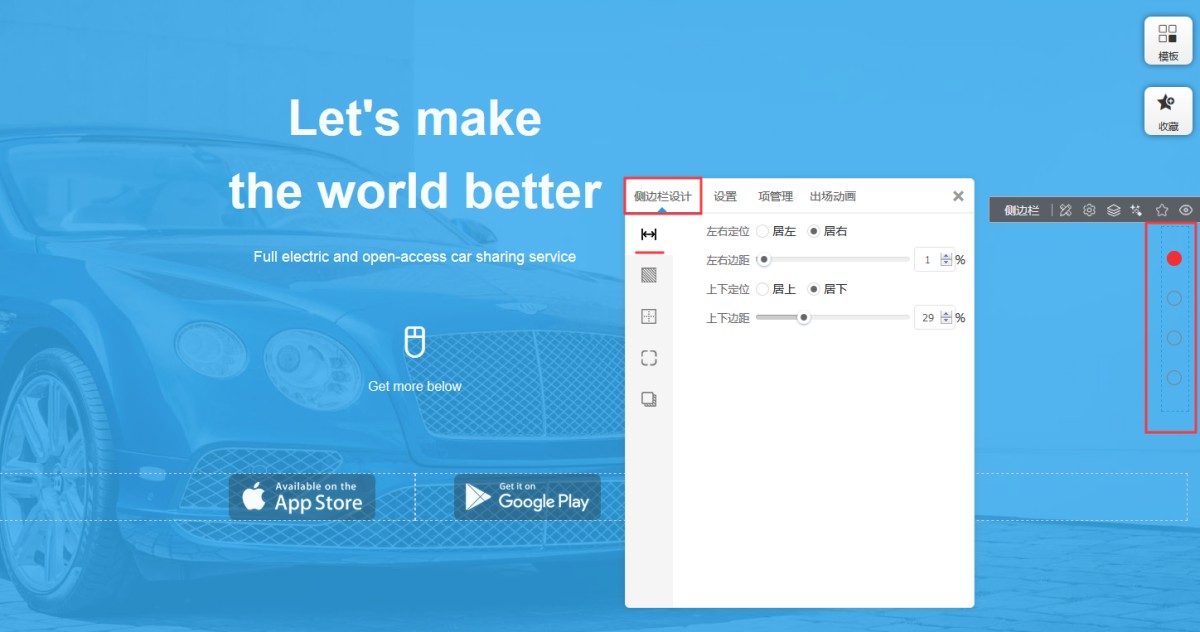Click the third sidebar navigation dot
This screenshot has height=632, width=1200.
tap(1174, 338)
